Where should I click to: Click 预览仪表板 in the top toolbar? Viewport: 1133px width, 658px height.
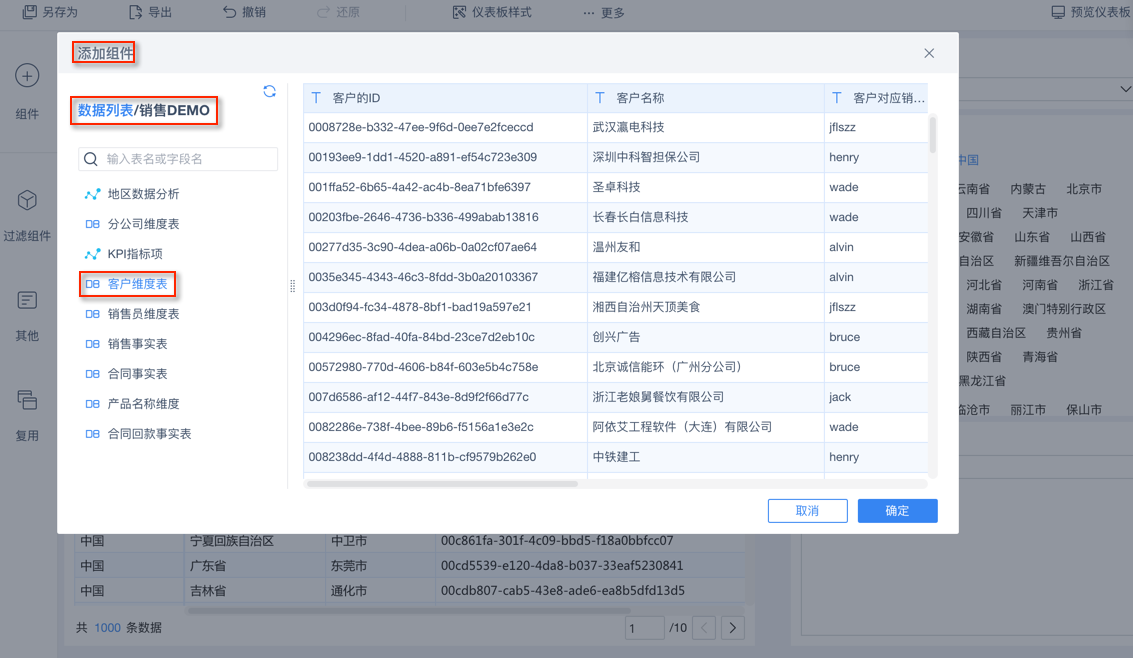tap(1091, 12)
